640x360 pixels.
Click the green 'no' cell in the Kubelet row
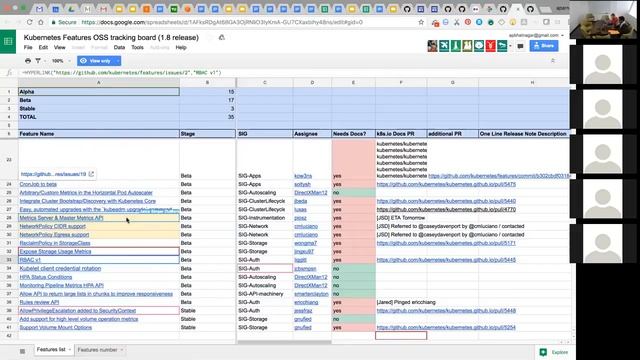(353, 269)
